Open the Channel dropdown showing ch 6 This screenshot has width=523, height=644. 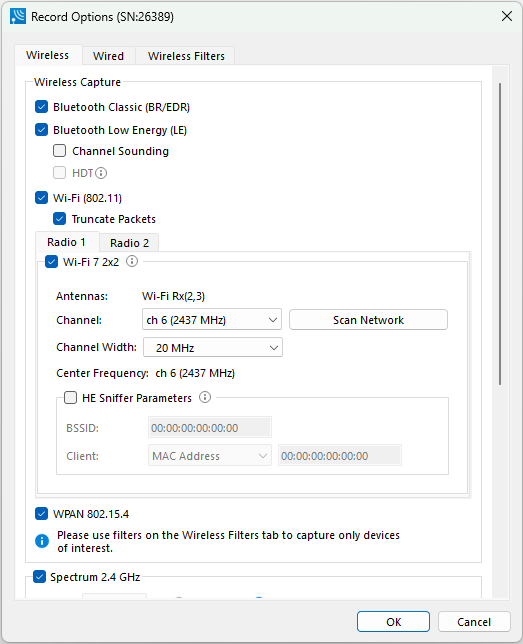212,320
